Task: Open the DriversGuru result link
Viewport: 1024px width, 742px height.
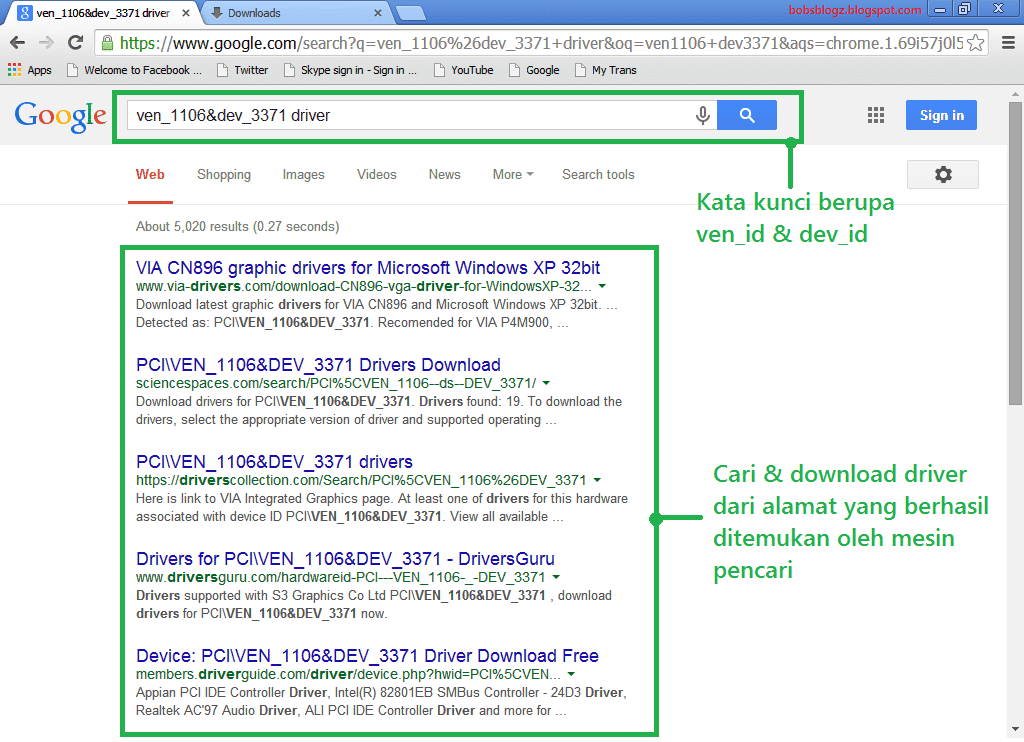Action: tap(345, 558)
